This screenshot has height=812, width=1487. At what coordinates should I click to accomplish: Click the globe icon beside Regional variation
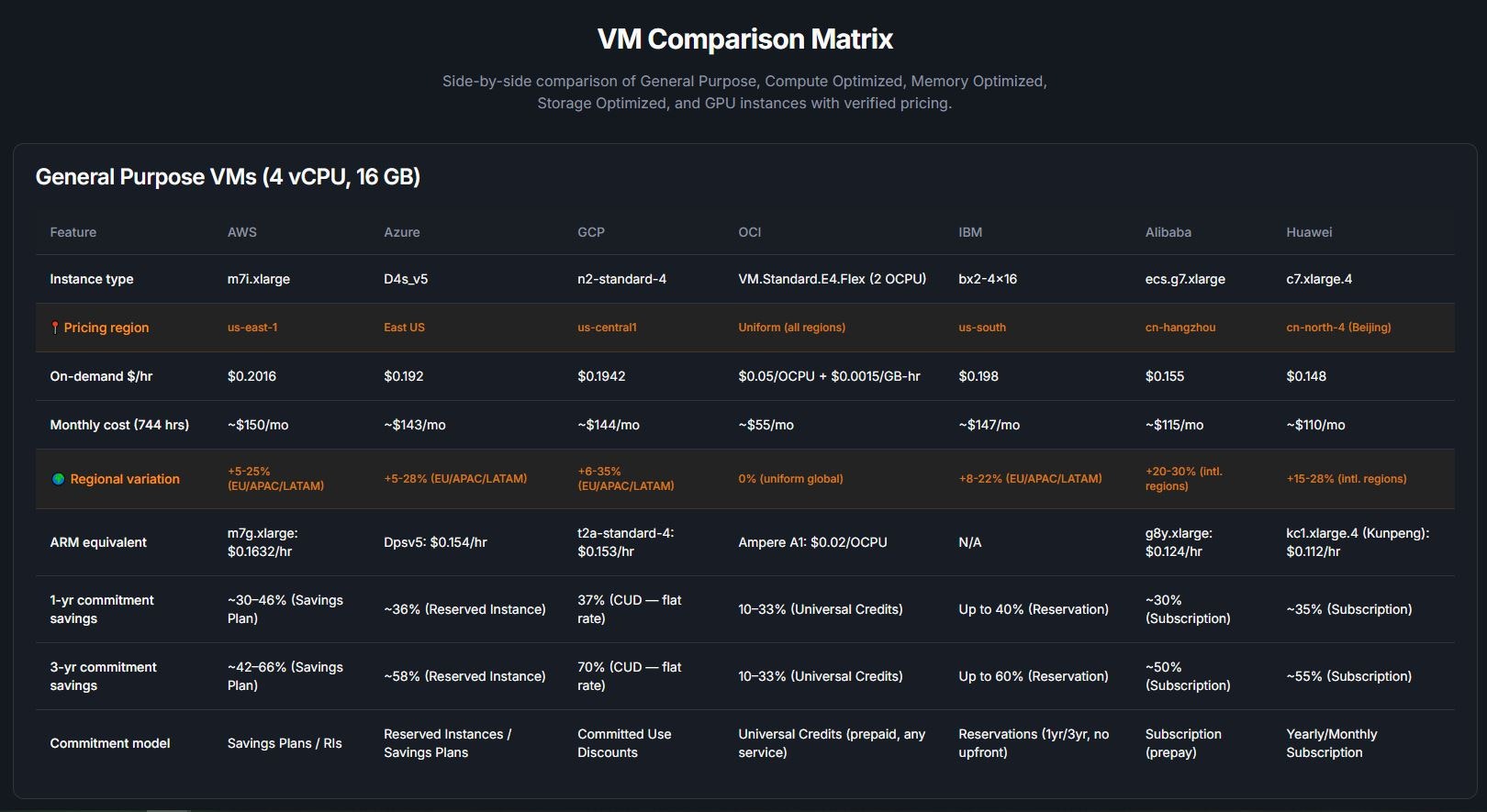58,479
